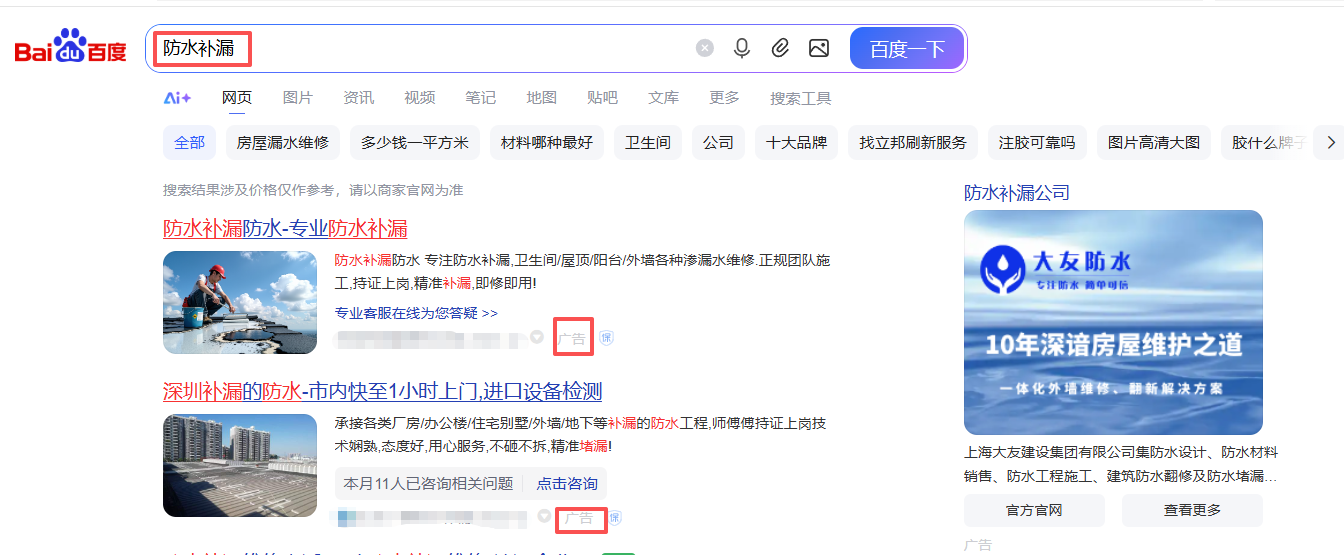1344x555 pixels.
Task: Open the 更多 tab menu
Action: click(x=724, y=98)
